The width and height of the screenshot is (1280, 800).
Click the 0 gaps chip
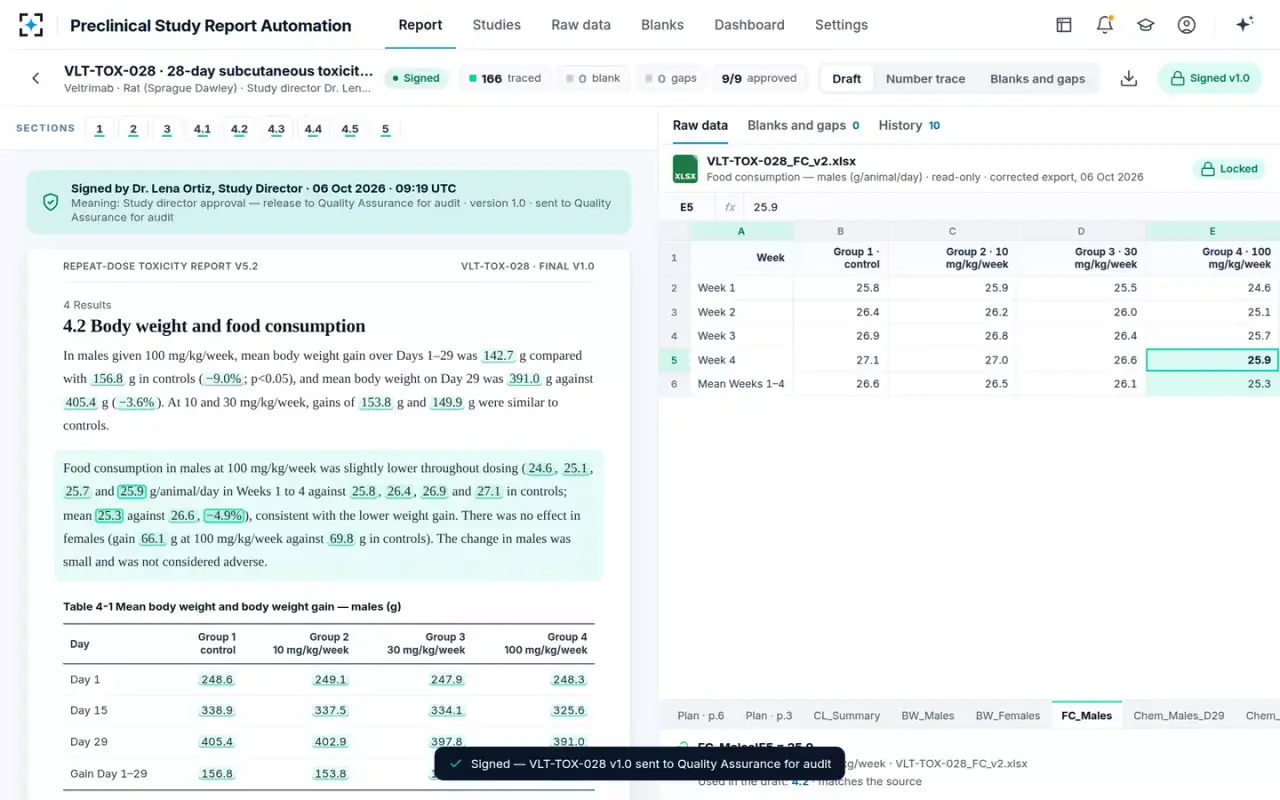(x=670, y=78)
